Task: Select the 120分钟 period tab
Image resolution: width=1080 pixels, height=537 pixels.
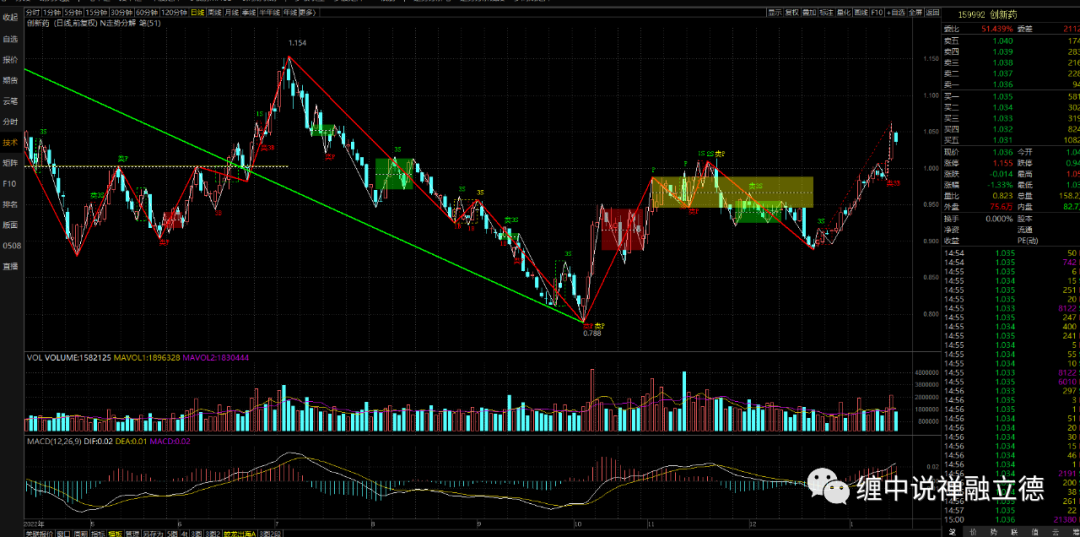Action: click(x=174, y=12)
